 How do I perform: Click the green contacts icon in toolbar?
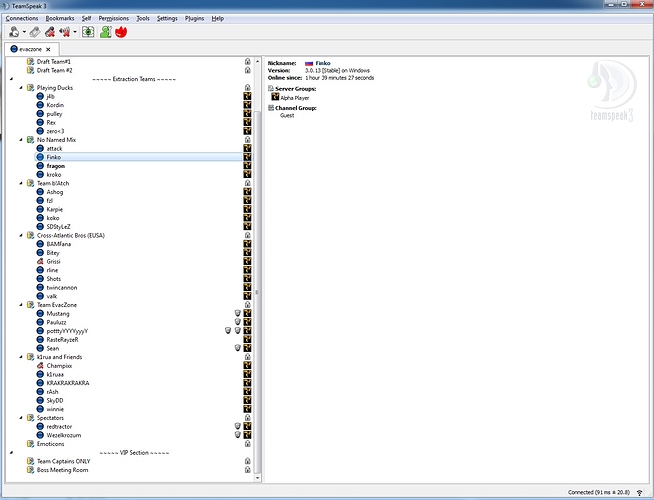point(105,31)
